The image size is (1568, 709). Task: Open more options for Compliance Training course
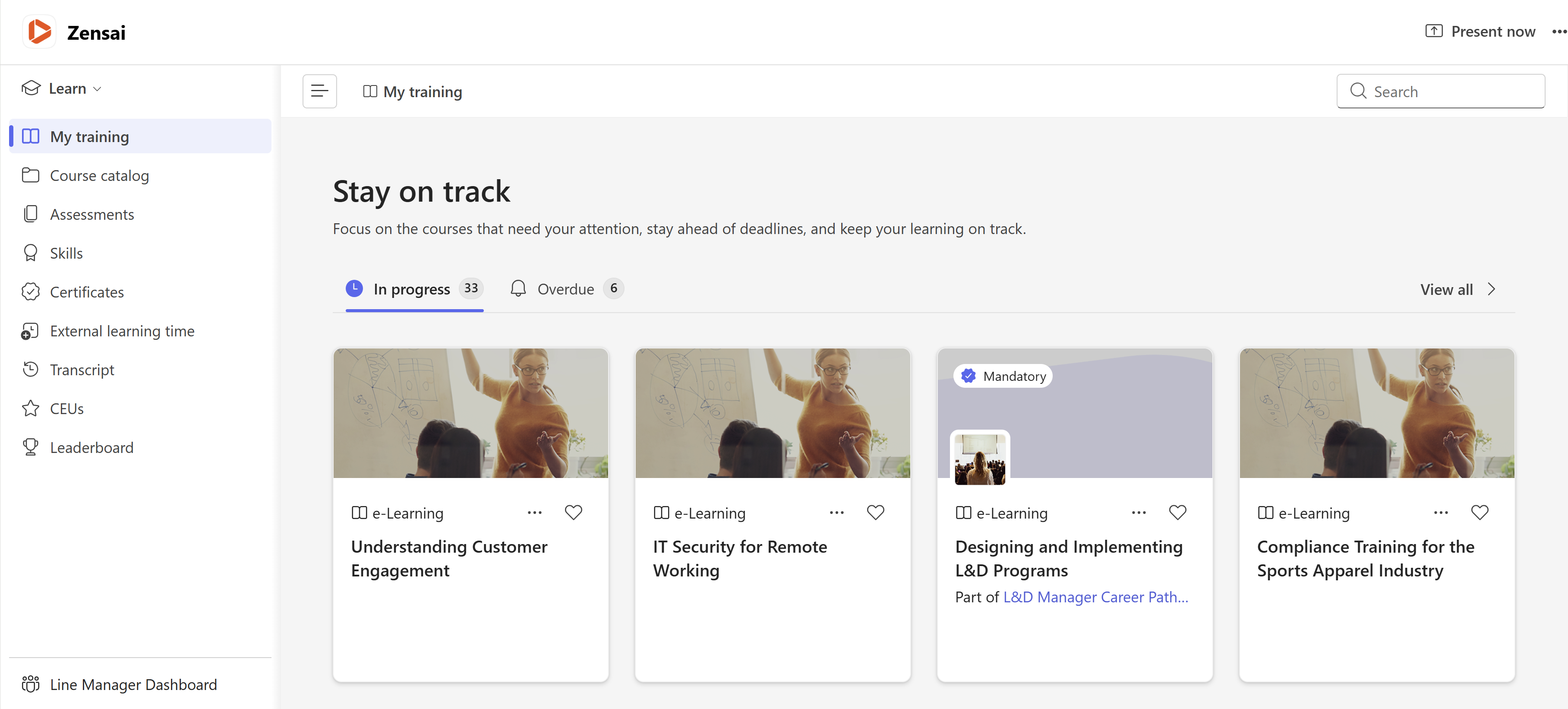pyautogui.click(x=1441, y=513)
